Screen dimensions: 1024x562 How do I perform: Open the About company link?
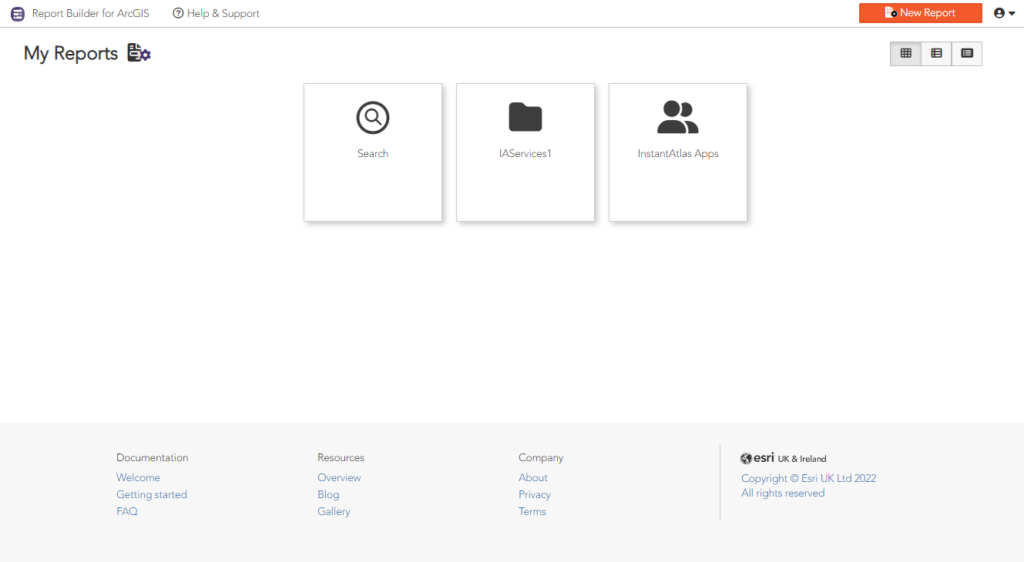[533, 478]
